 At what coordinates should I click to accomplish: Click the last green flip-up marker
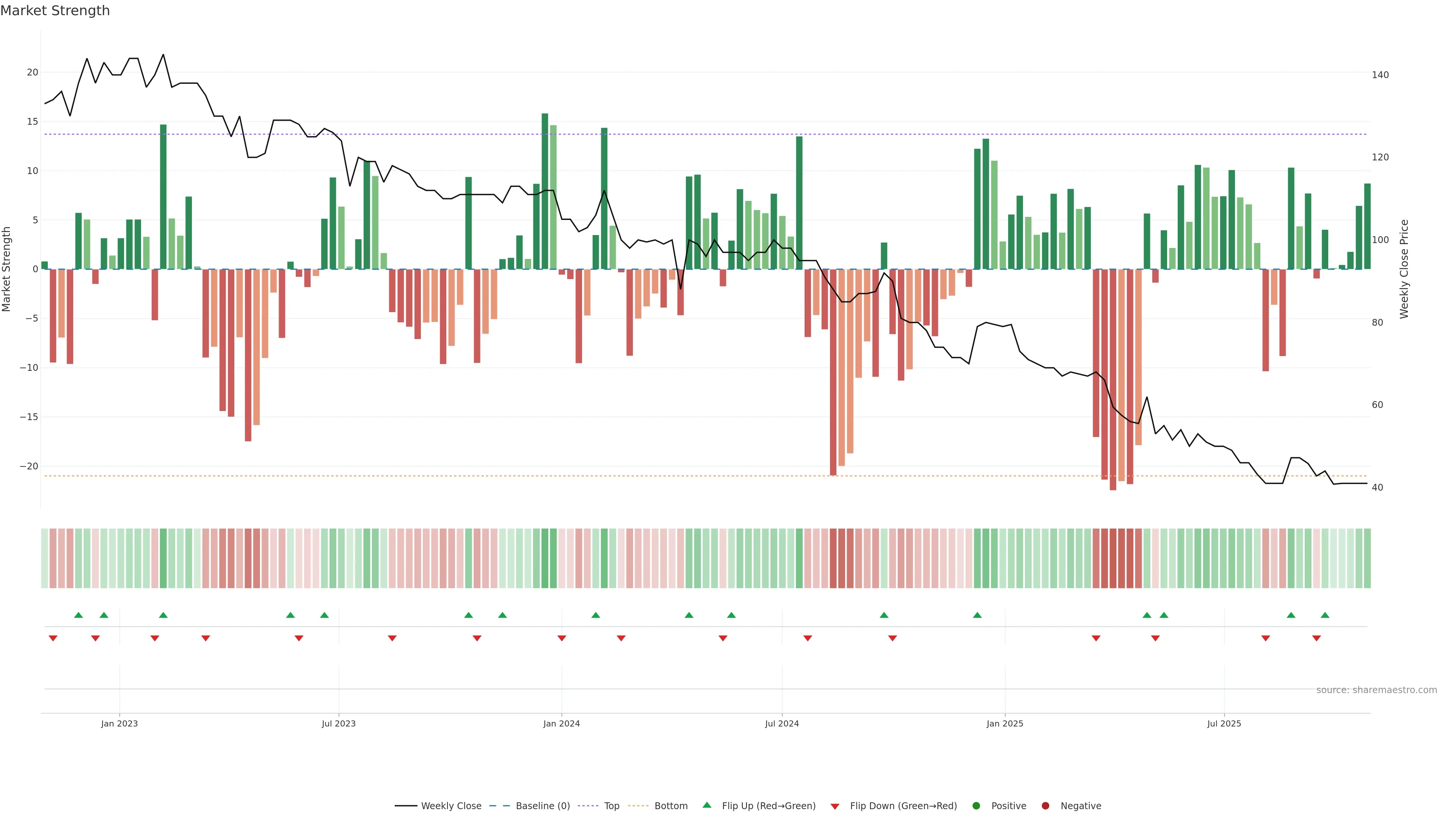tap(1325, 615)
